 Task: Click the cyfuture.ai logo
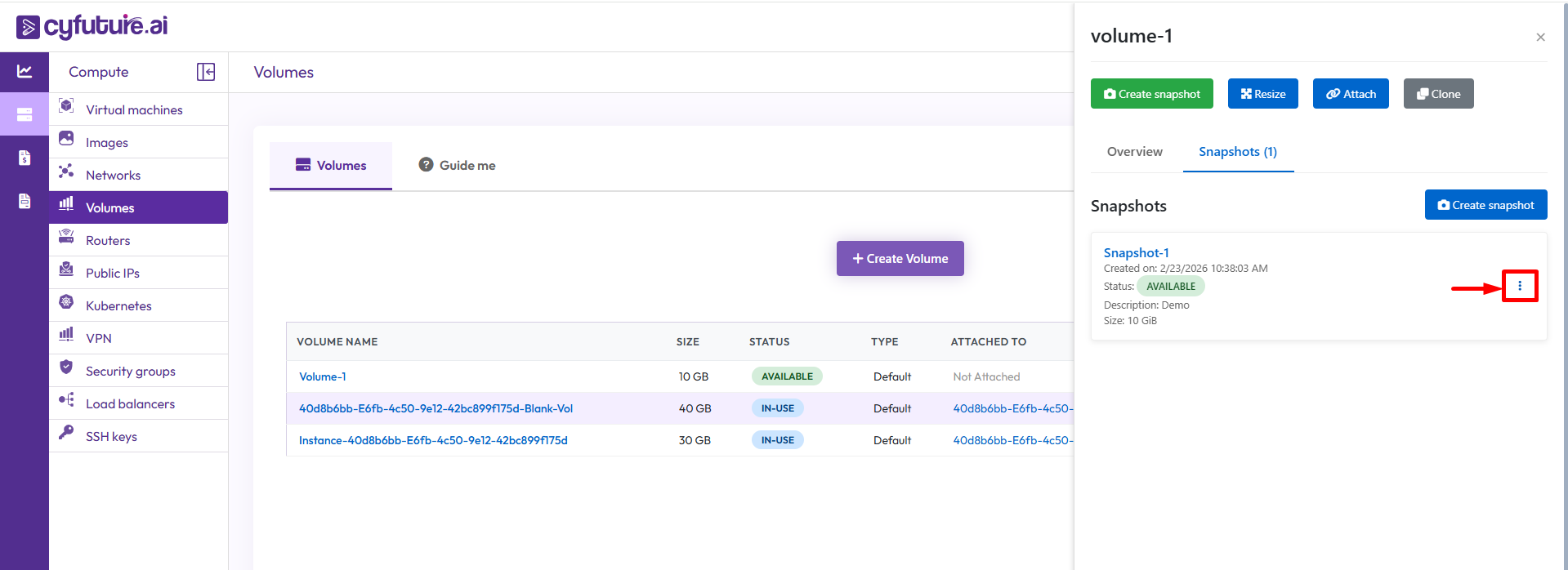tap(92, 26)
